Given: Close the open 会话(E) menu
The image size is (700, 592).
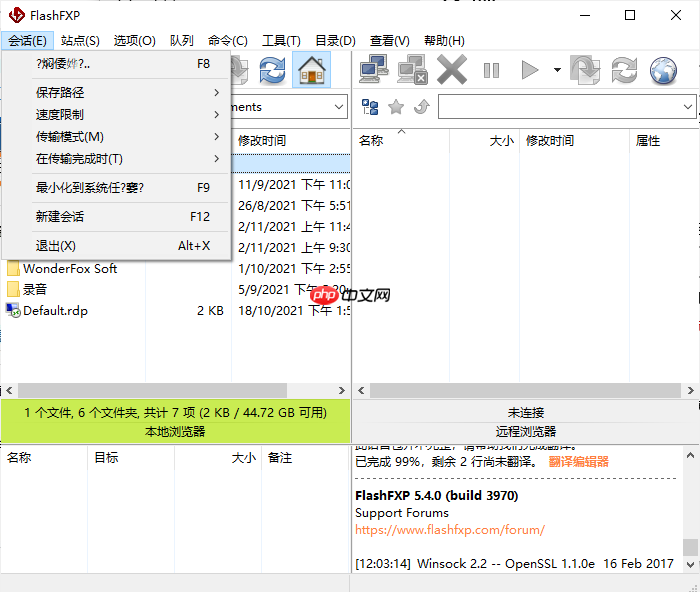Looking at the screenshot, I should 27,41.
